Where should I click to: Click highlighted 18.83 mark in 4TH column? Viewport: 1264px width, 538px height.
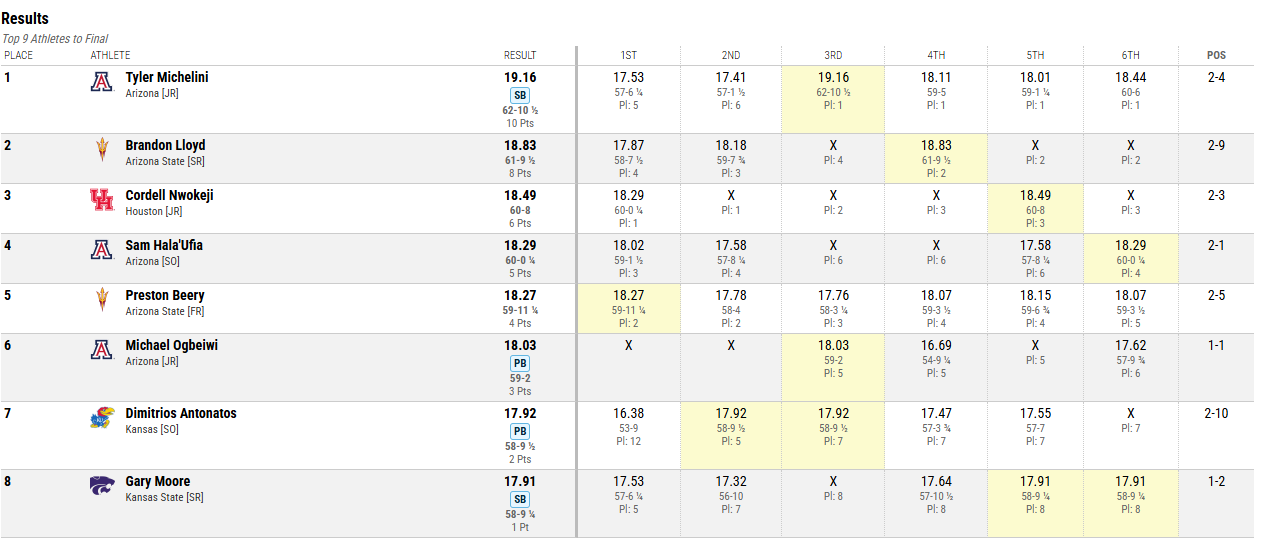pos(936,145)
